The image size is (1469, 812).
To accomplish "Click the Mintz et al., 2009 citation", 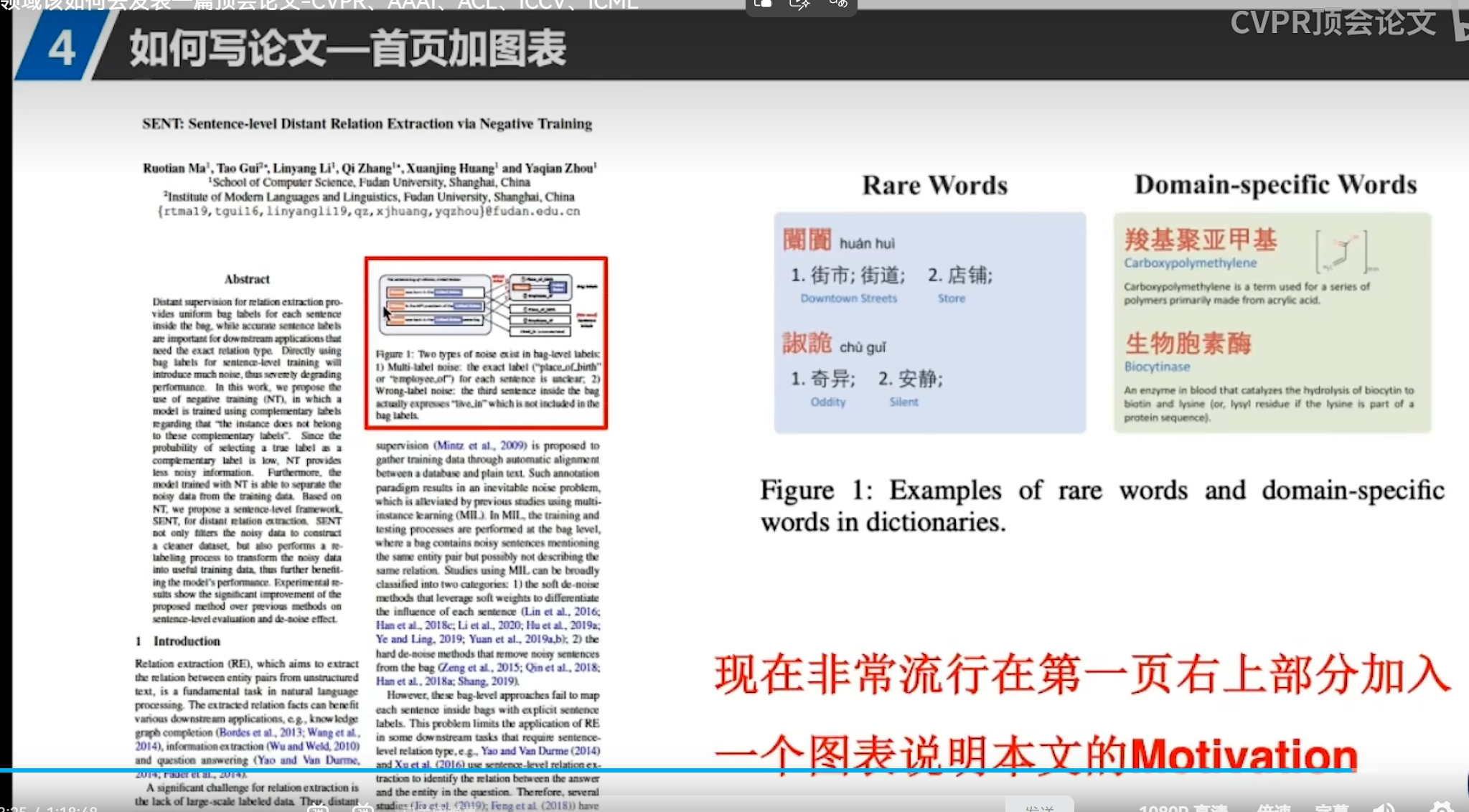I will point(479,445).
